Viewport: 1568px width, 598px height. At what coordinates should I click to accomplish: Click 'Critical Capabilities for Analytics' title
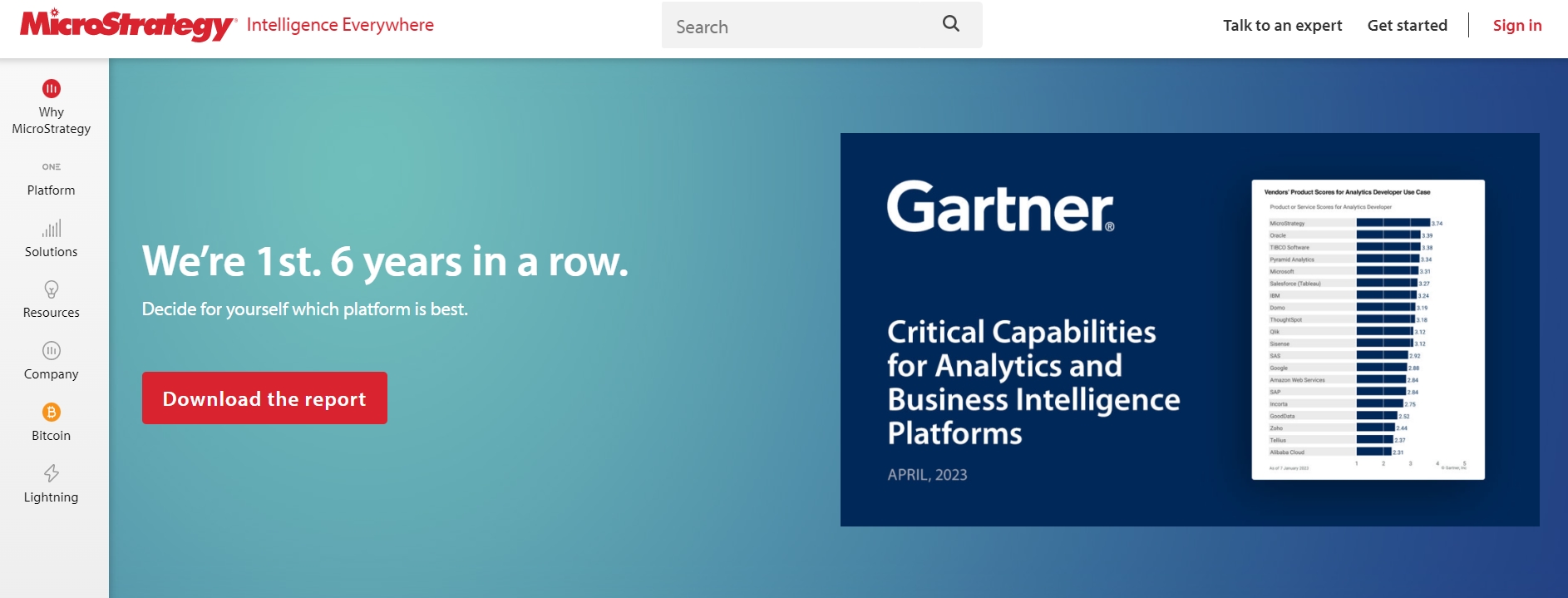tap(1033, 383)
